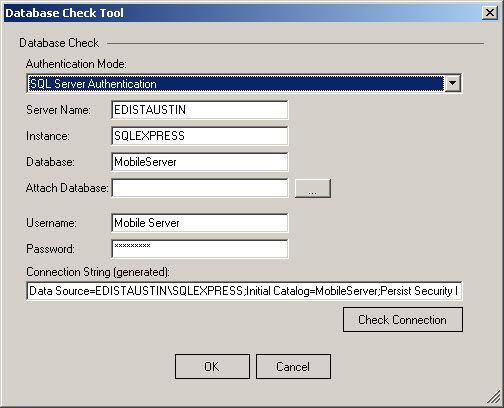
Task: Click the Check Connection button
Action: pyautogui.click(x=403, y=320)
